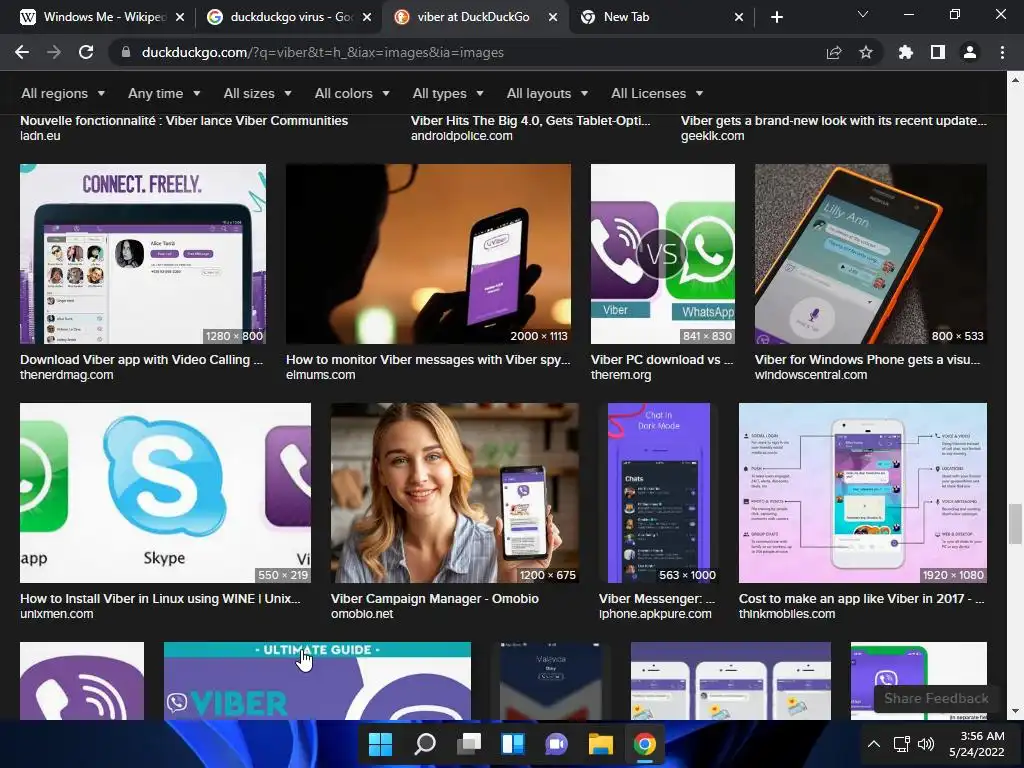Expand the All Licenses filter
Image resolution: width=1024 pixels, height=768 pixels.
click(657, 93)
